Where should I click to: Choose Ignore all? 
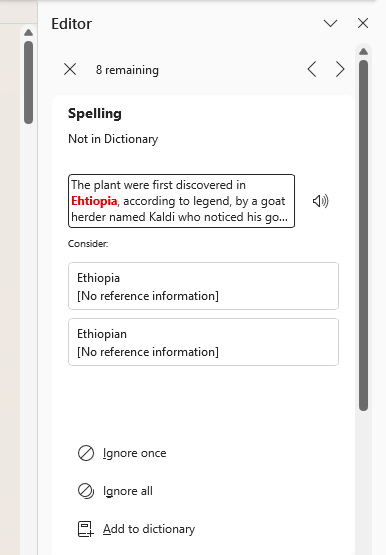[115, 491]
